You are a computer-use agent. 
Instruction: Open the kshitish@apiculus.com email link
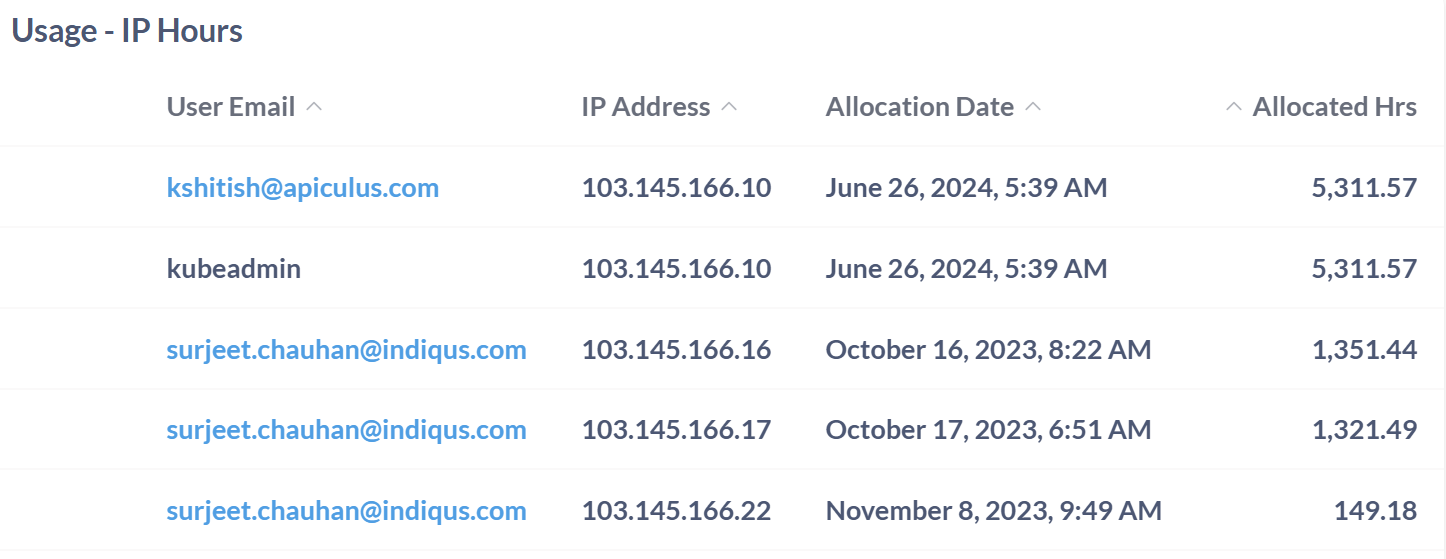pos(302,187)
